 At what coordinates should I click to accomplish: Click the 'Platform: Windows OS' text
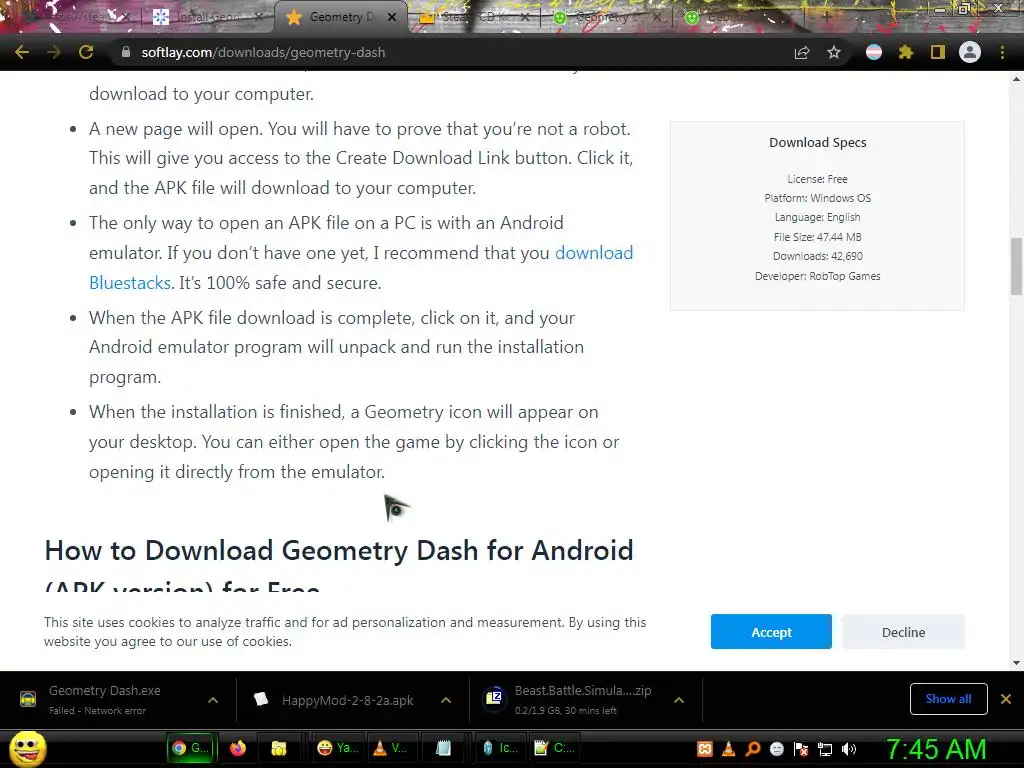pos(818,198)
